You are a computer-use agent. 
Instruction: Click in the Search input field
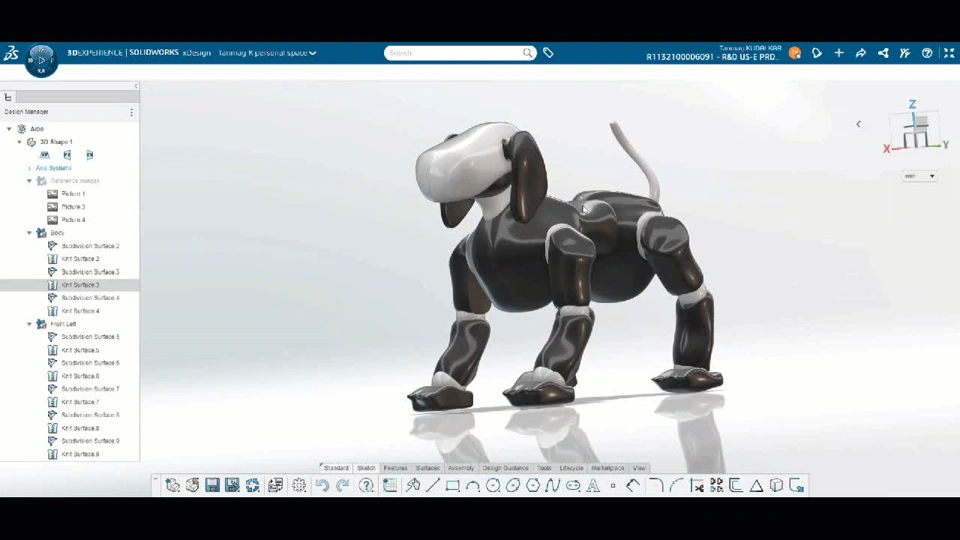click(x=454, y=53)
